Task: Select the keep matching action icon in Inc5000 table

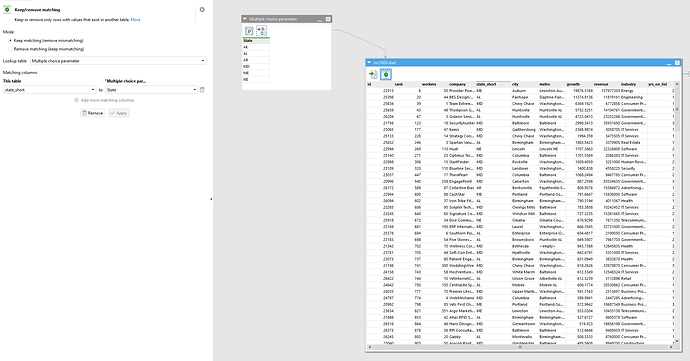Action: point(385,74)
